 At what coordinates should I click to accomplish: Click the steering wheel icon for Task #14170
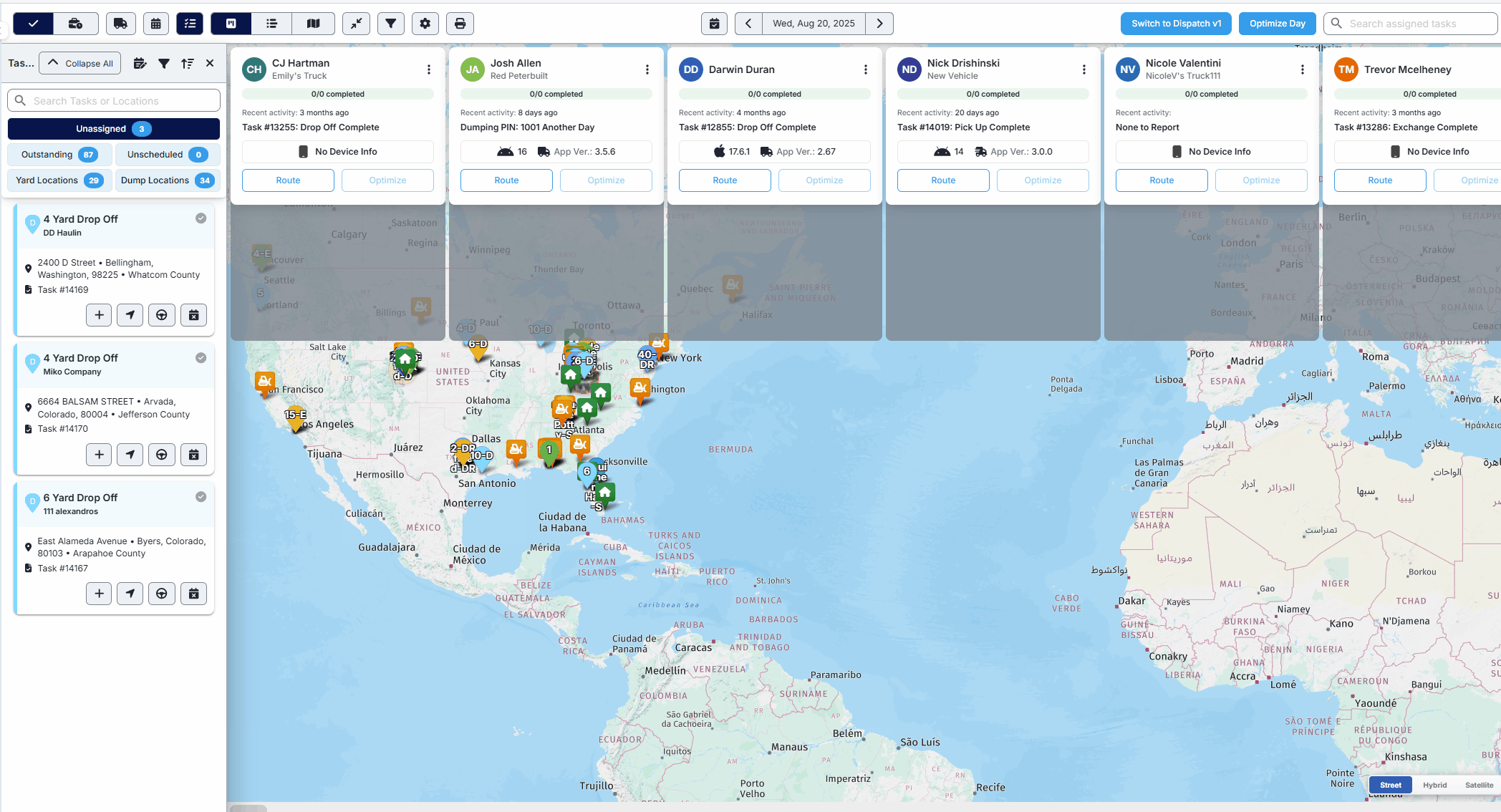point(162,455)
